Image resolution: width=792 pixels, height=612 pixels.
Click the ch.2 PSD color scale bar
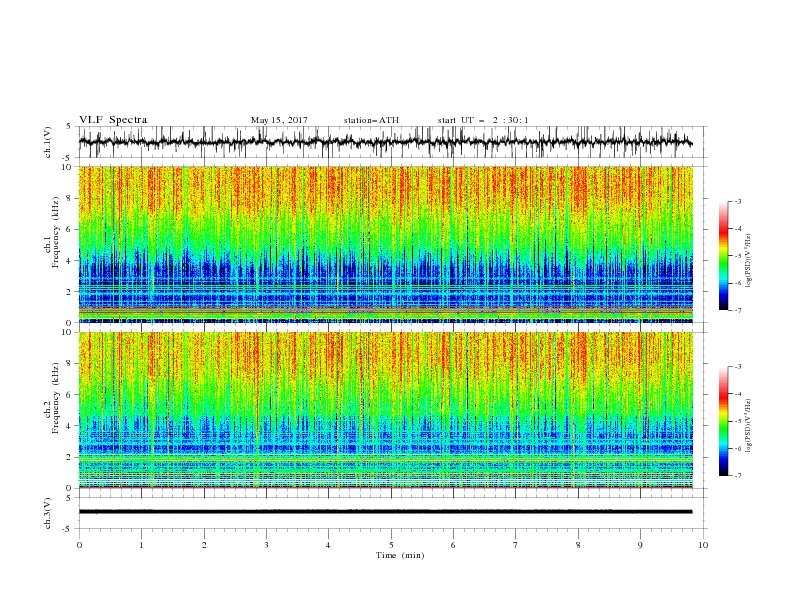point(723,421)
